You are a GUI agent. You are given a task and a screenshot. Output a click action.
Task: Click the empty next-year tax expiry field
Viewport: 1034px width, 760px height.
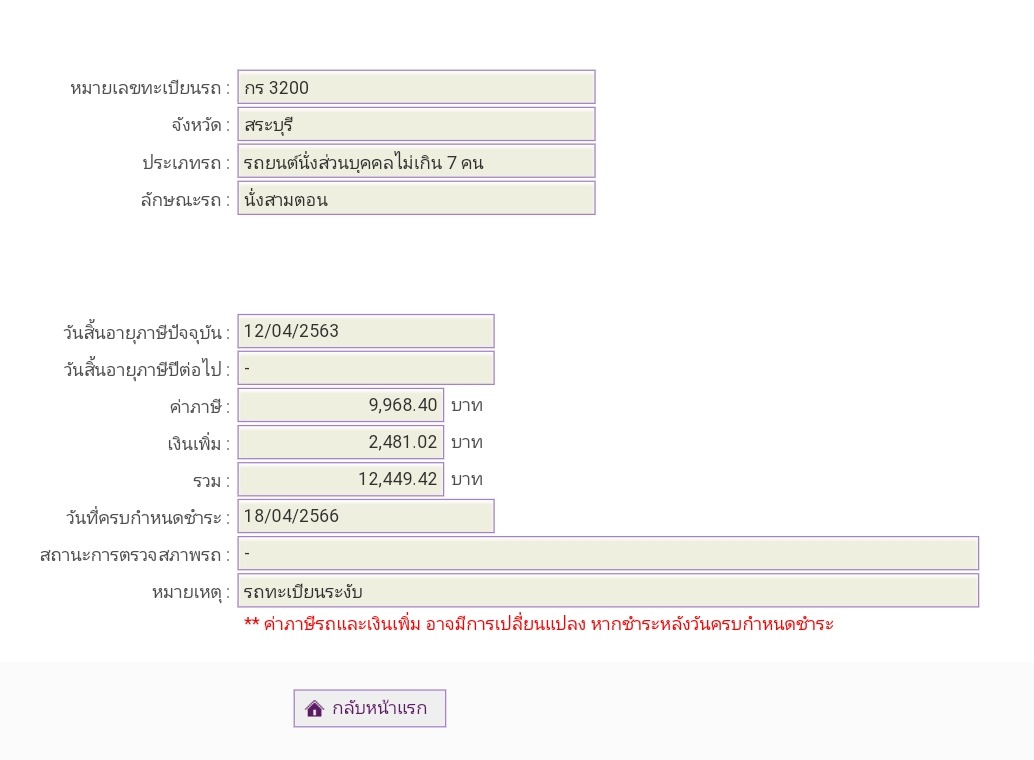(366, 368)
